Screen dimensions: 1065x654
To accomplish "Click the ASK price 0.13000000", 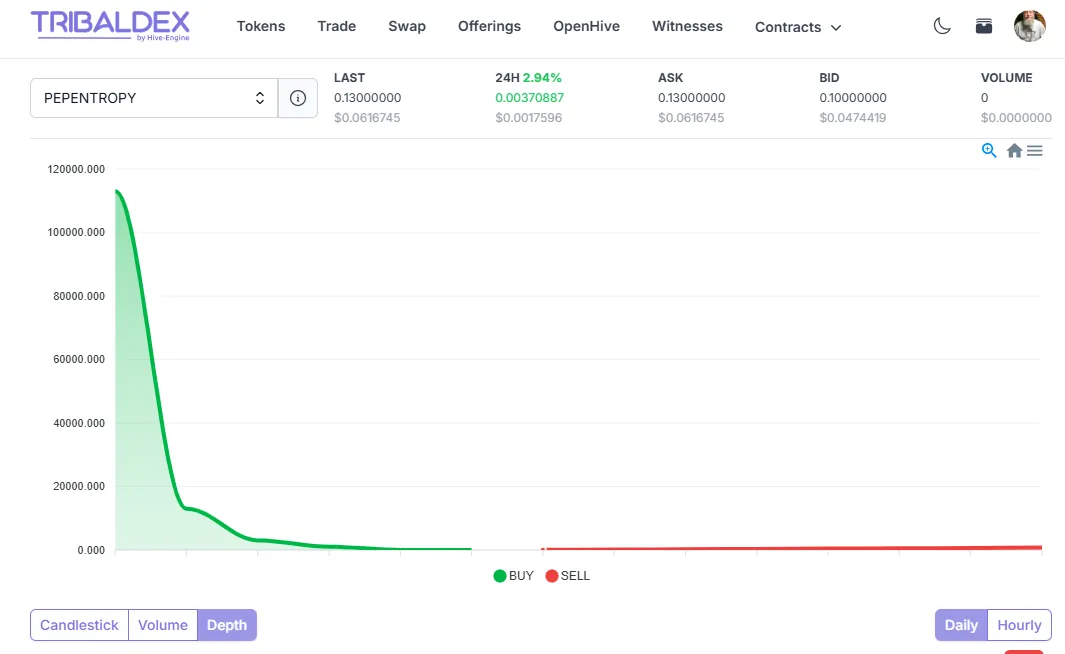I will coord(691,98).
